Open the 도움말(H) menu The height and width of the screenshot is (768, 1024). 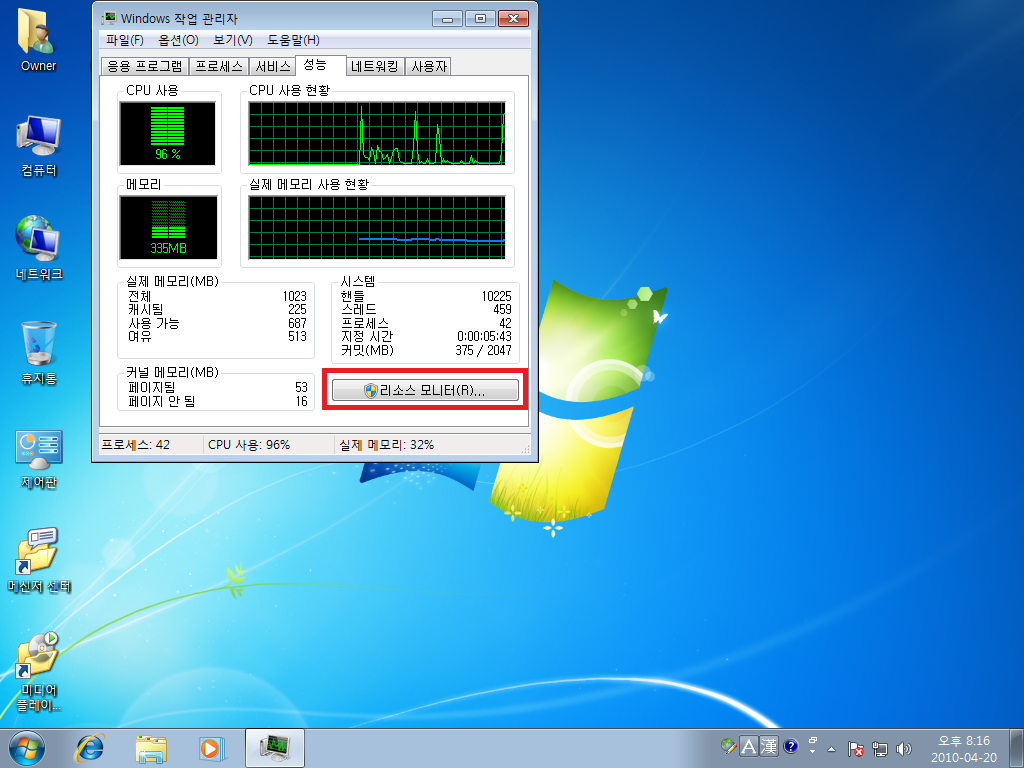pyautogui.click(x=293, y=40)
